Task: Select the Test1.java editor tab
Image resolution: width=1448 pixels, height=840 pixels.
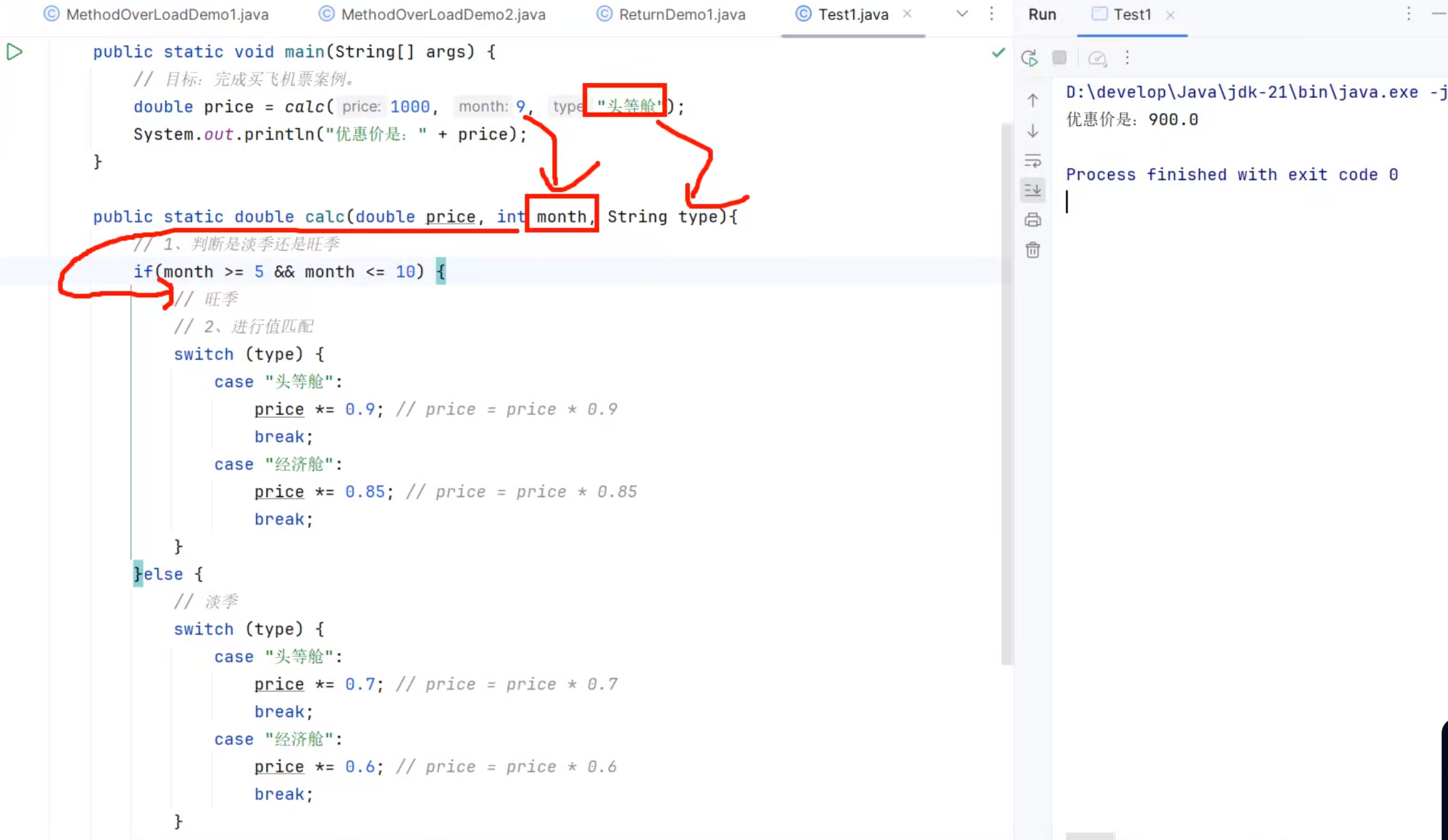Action: 853,14
